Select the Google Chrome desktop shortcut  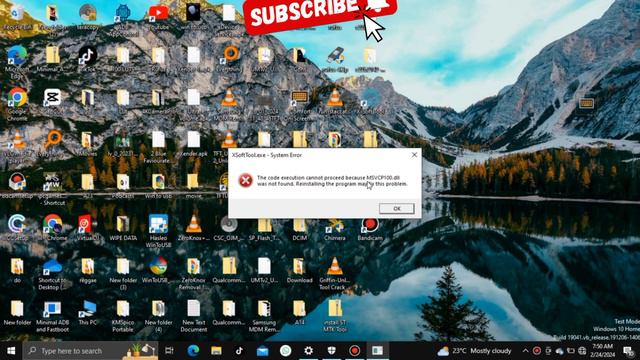click(17, 104)
